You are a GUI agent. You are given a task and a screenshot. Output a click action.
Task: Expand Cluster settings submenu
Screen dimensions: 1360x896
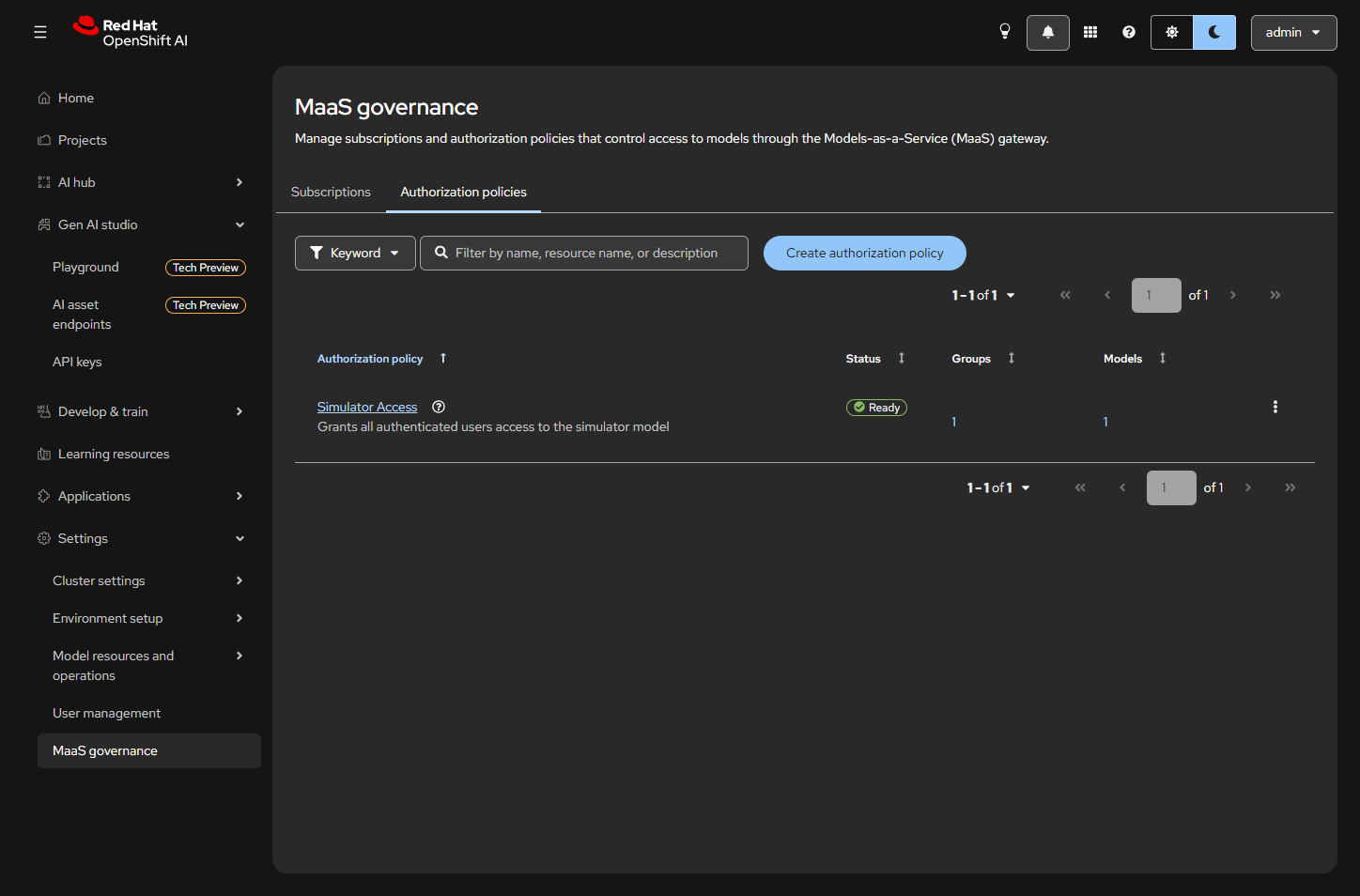point(149,580)
